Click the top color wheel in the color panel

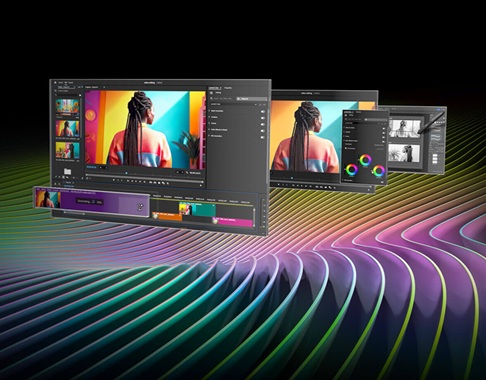point(365,160)
